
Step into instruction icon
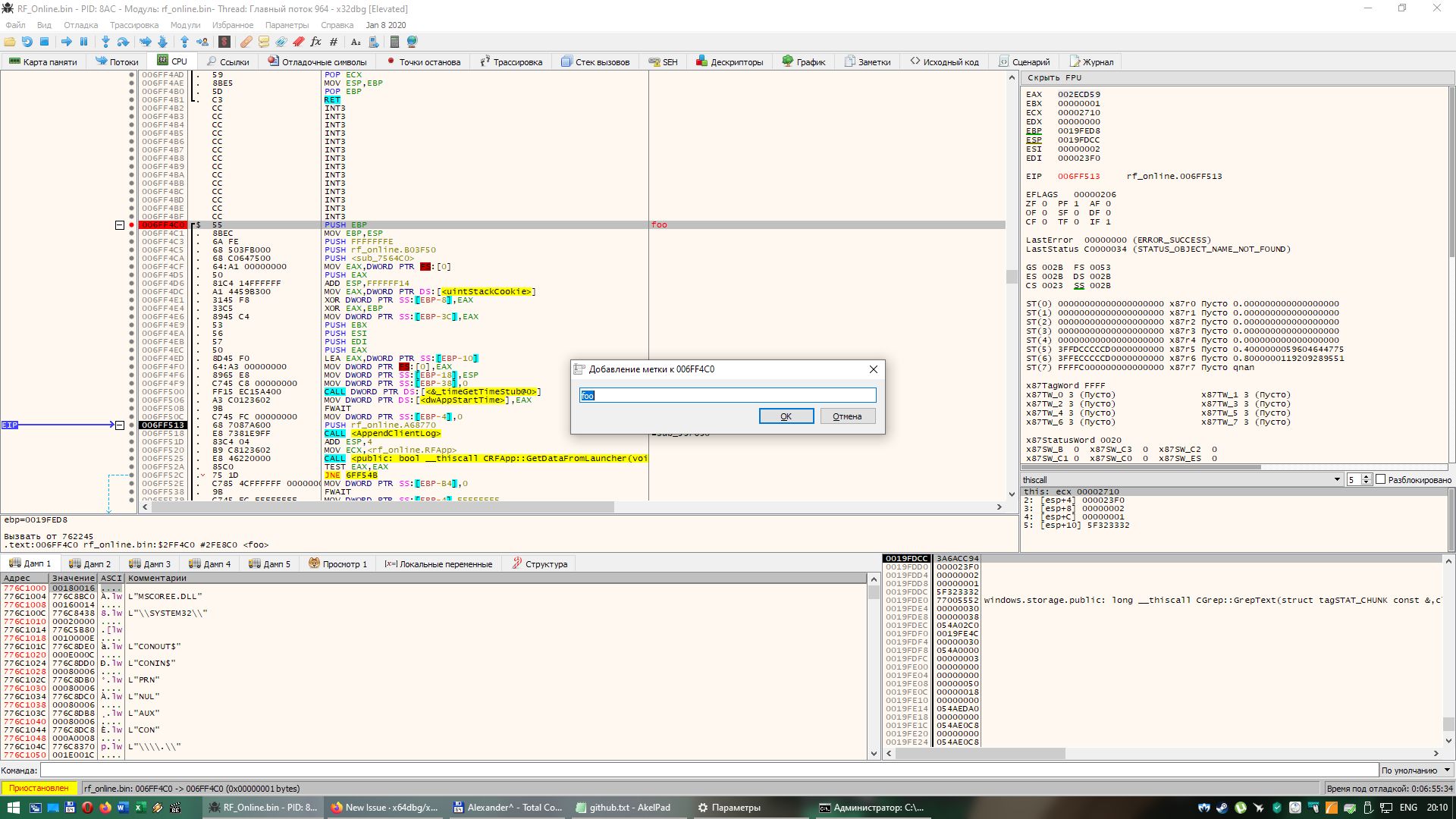[105, 42]
